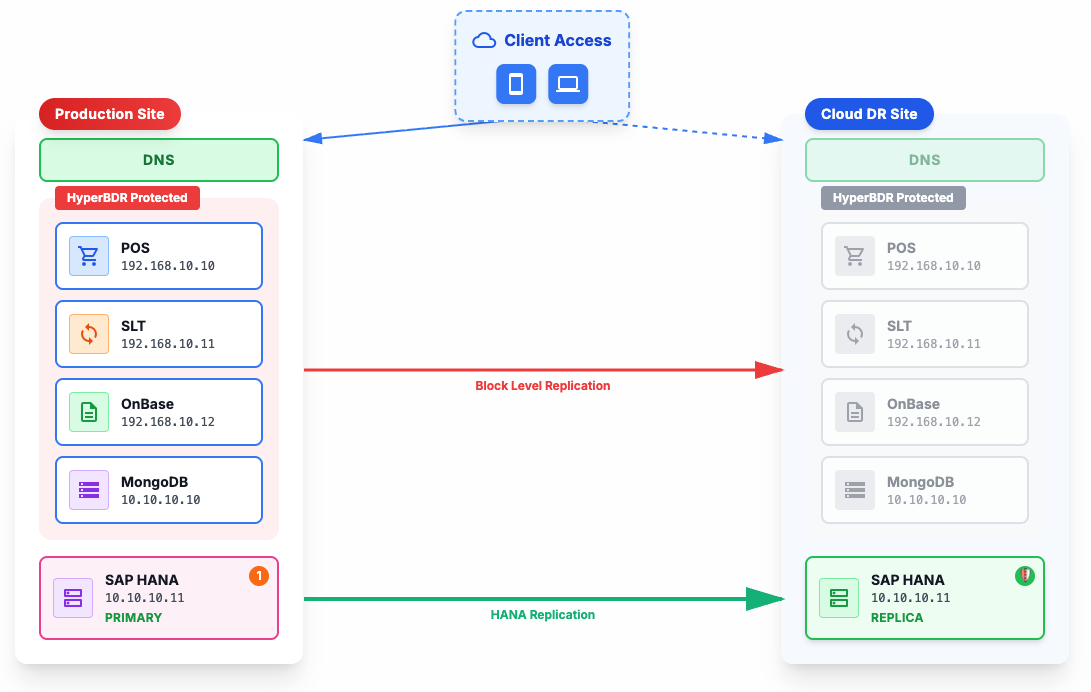The width and height of the screenshot is (1091, 692).
Task: Click the Cloud DR Site DNS box
Action: (925, 160)
